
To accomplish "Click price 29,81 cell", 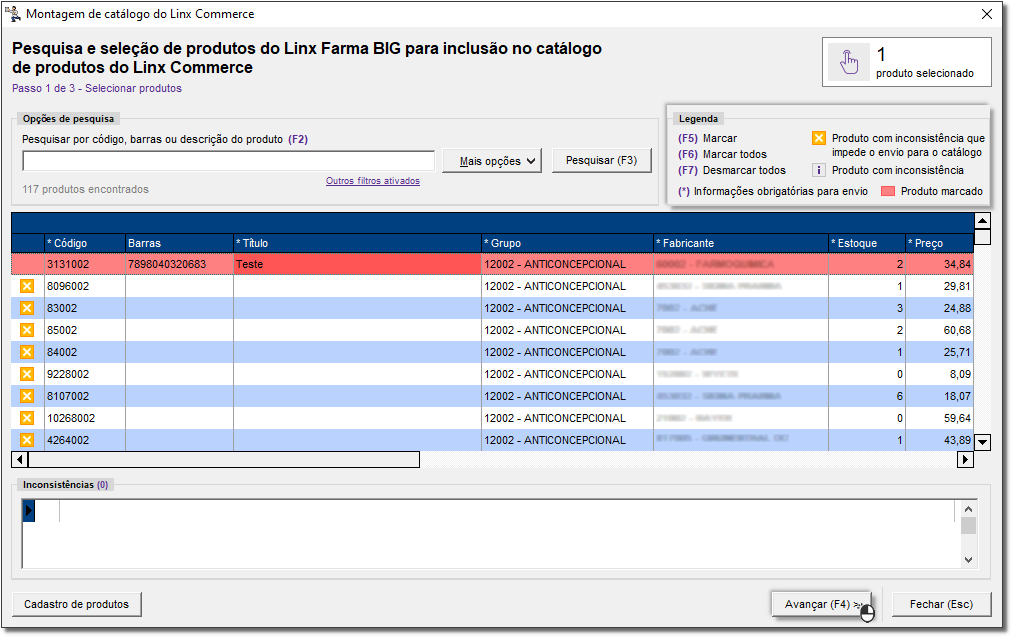I will click(940, 286).
